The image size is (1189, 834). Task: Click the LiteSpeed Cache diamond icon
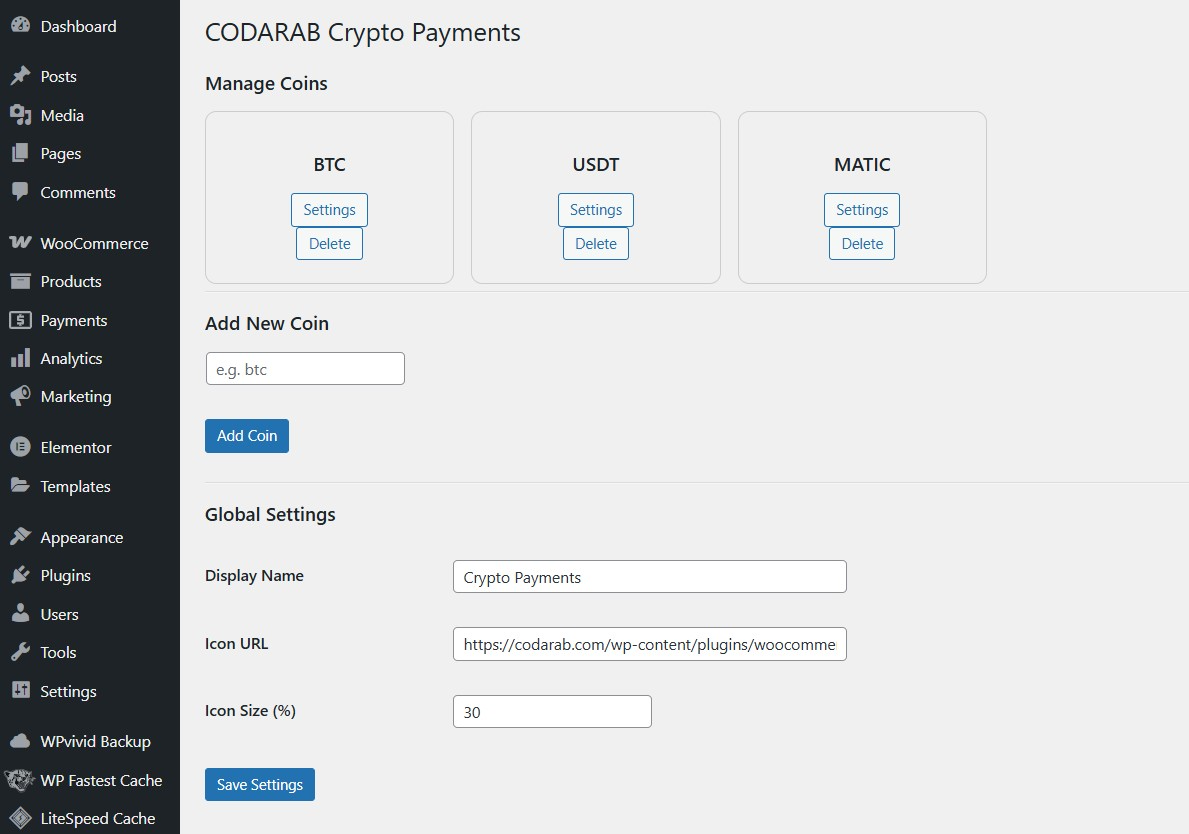[20, 818]
